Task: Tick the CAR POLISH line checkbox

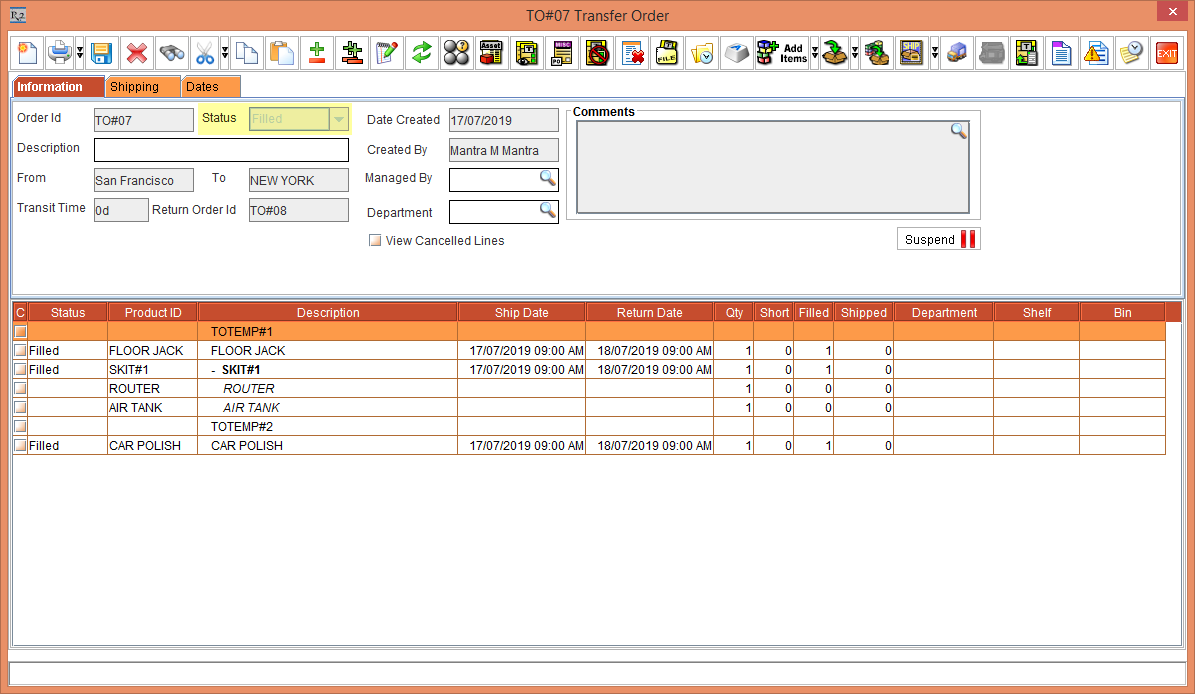Action: [20, 445]
